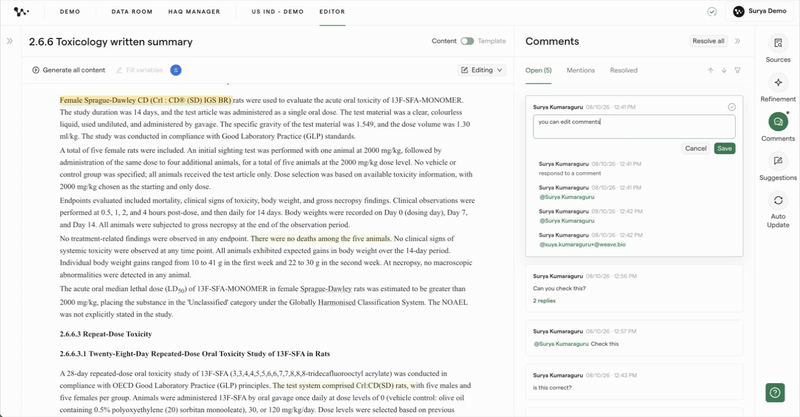Click Fill variables

coord(140,70)
